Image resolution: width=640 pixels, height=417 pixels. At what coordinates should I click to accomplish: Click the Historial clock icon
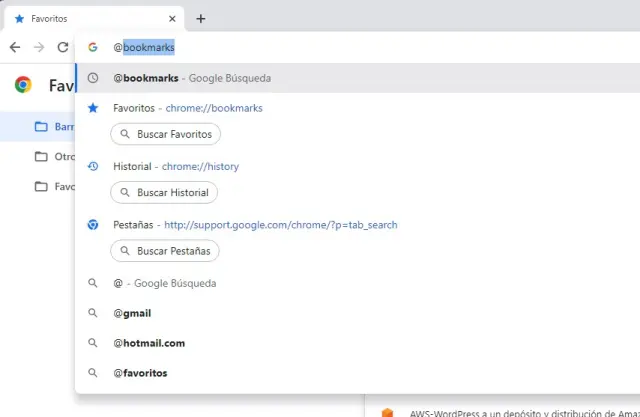click(x=92, y=166)
